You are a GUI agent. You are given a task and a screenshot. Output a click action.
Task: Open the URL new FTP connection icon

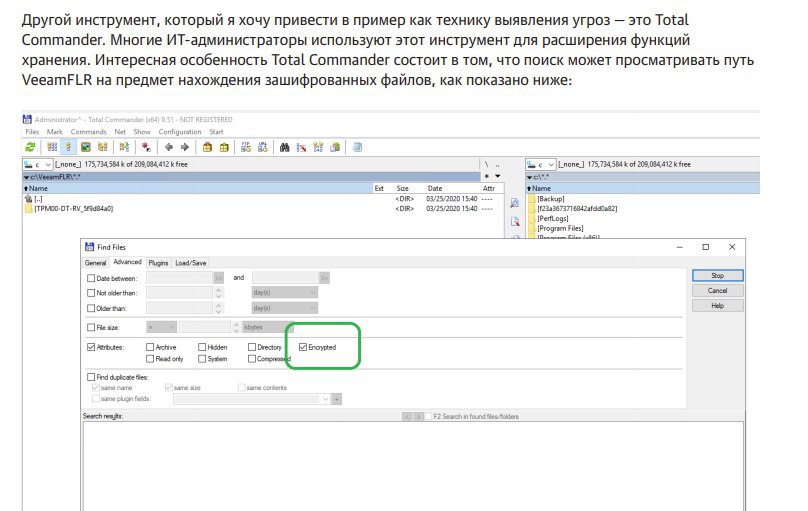coord(263,147)
